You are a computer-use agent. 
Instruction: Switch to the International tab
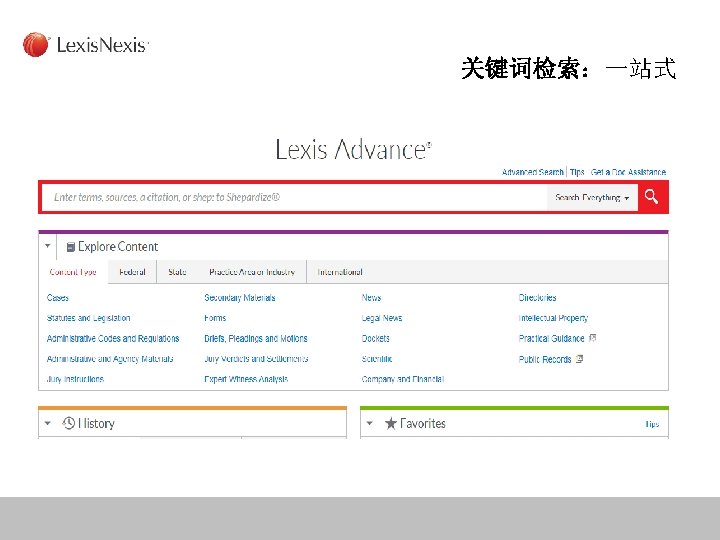(340, 272)
